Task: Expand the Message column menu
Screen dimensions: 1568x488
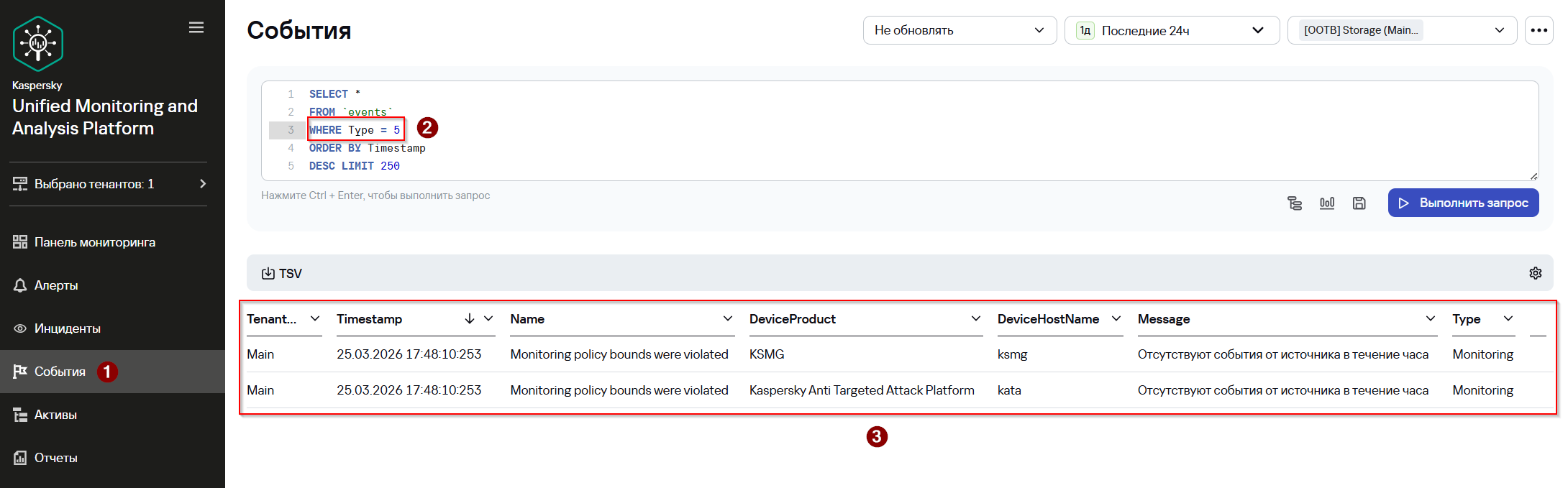Action: [x=1431, y=318]
